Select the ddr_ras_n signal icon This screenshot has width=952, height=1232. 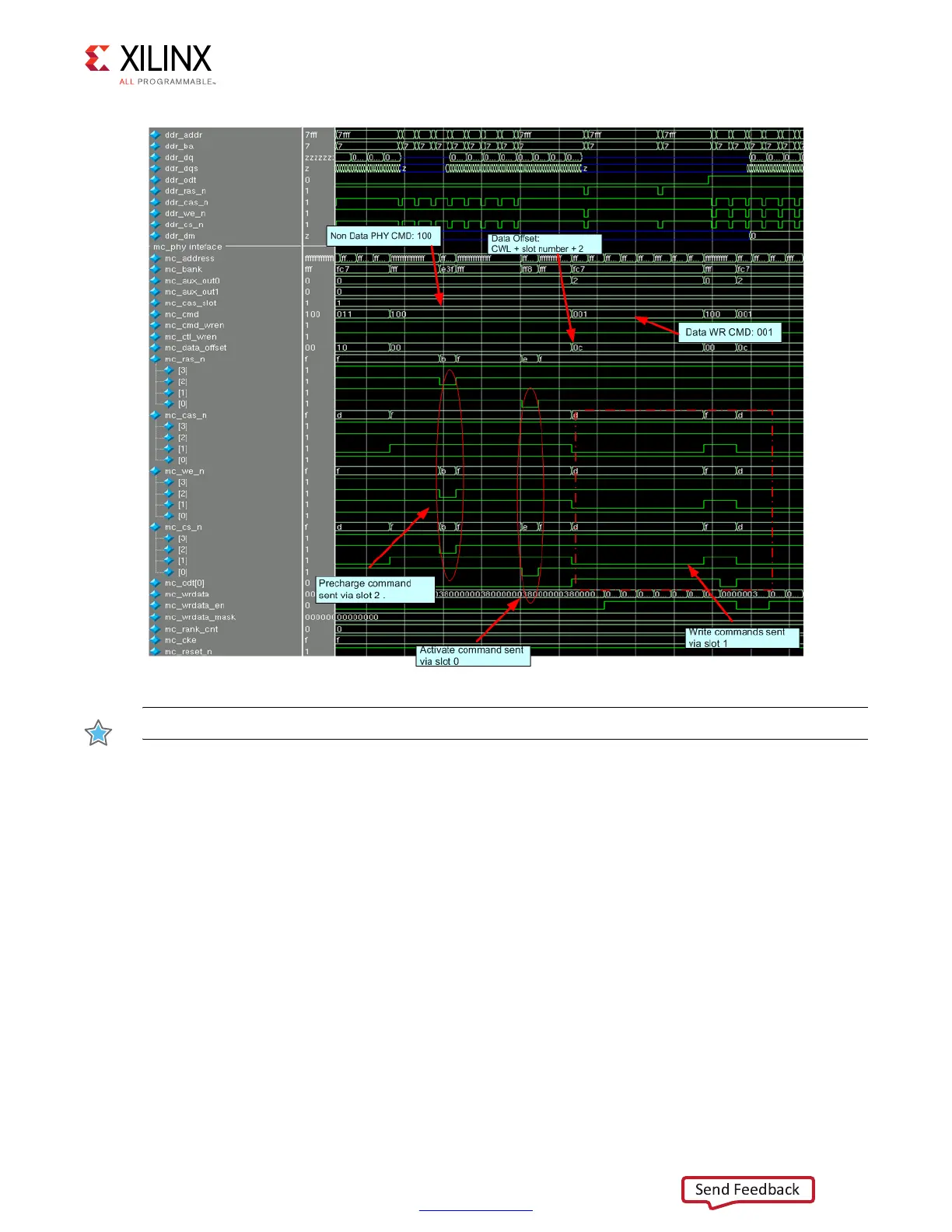coord(156,191)
